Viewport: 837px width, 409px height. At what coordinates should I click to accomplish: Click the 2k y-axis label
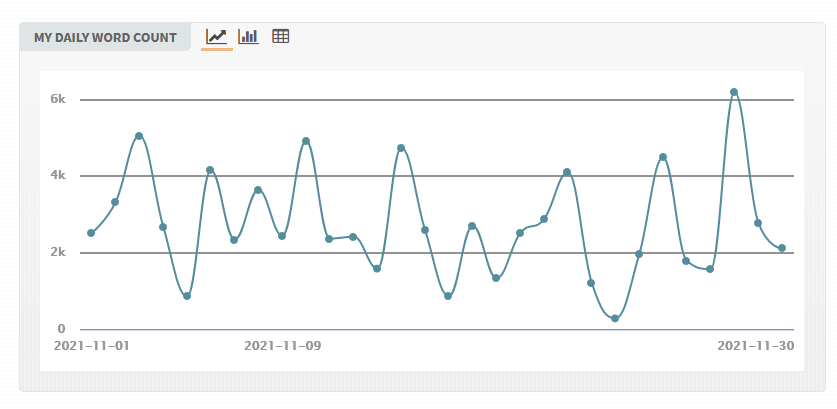pyautogui.click(x=58, y=253)
